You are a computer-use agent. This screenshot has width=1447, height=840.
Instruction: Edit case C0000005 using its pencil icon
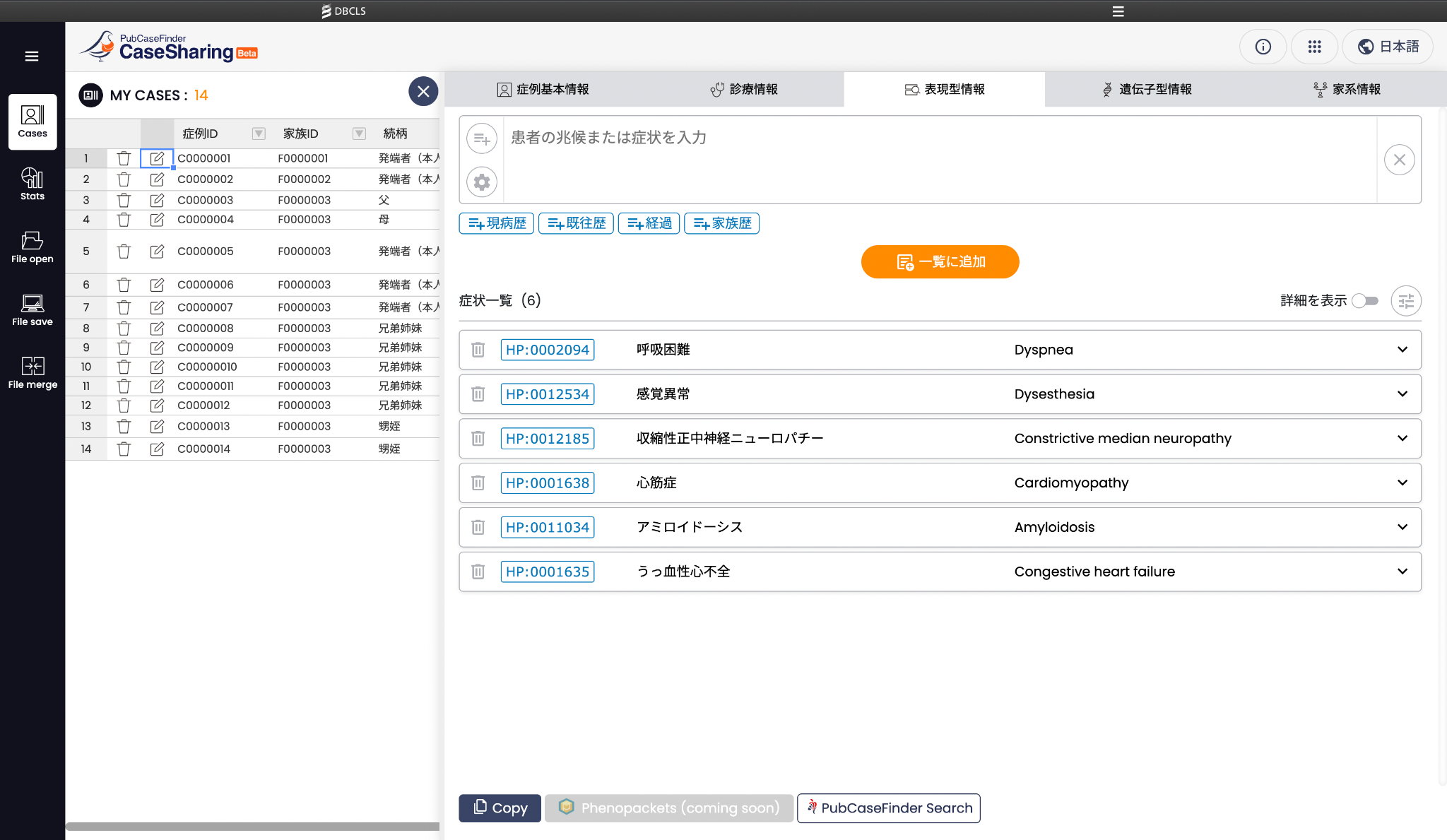pos(157,252)
